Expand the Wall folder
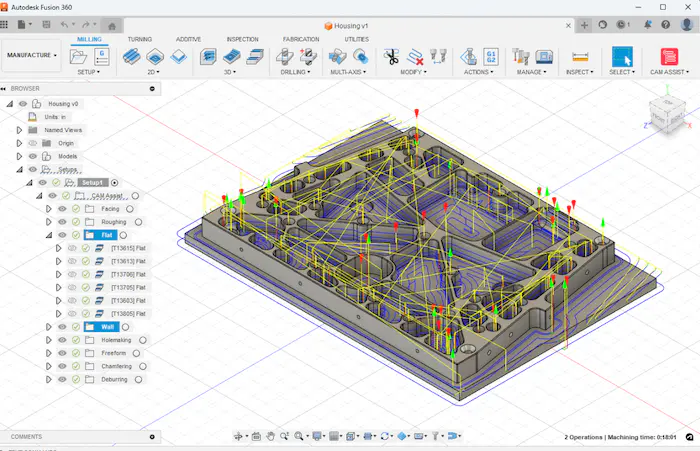Screen dimensions: 700x451 click(x=49, y=327)
